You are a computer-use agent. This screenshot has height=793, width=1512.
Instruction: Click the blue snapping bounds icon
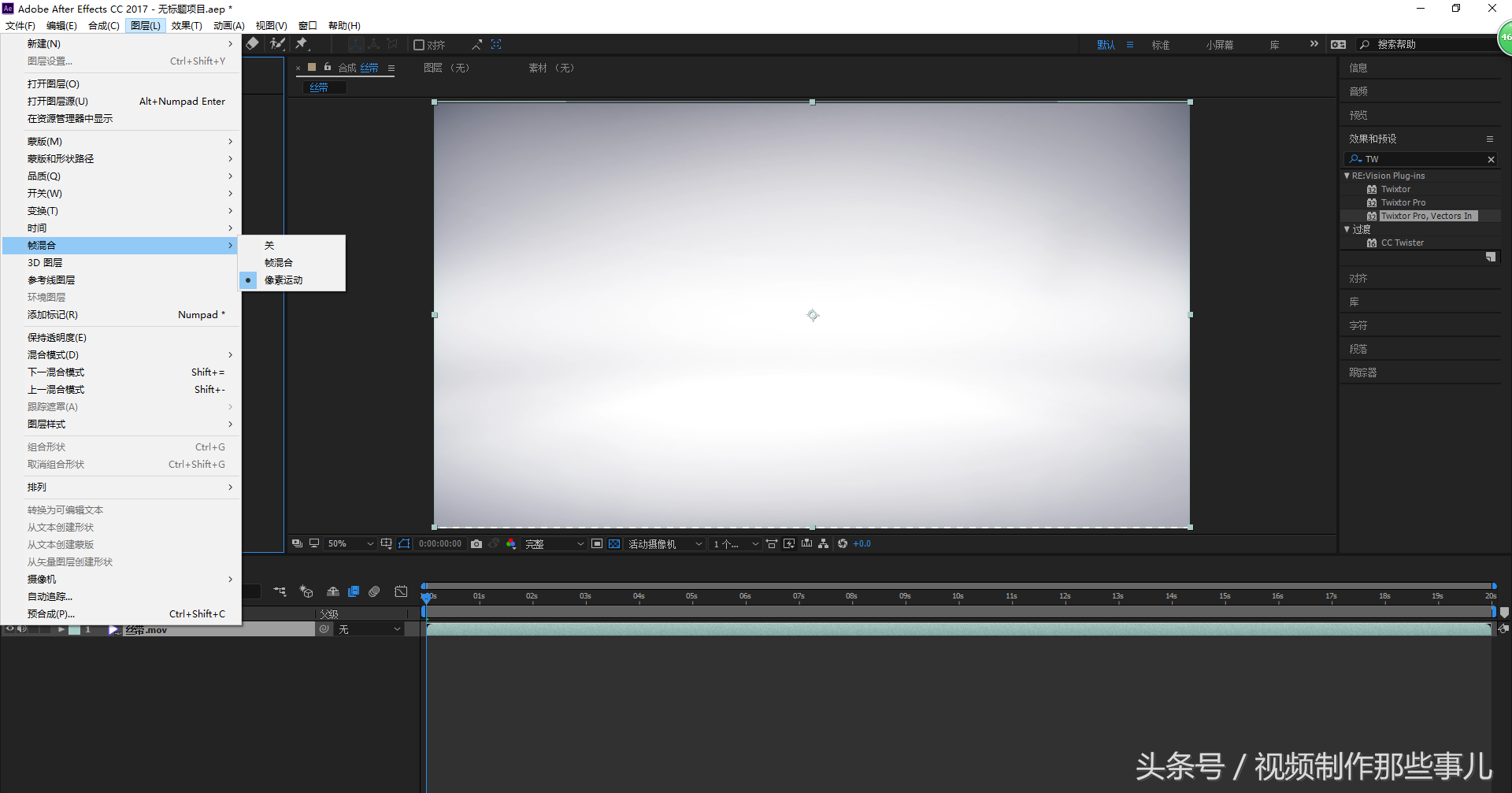496,44
